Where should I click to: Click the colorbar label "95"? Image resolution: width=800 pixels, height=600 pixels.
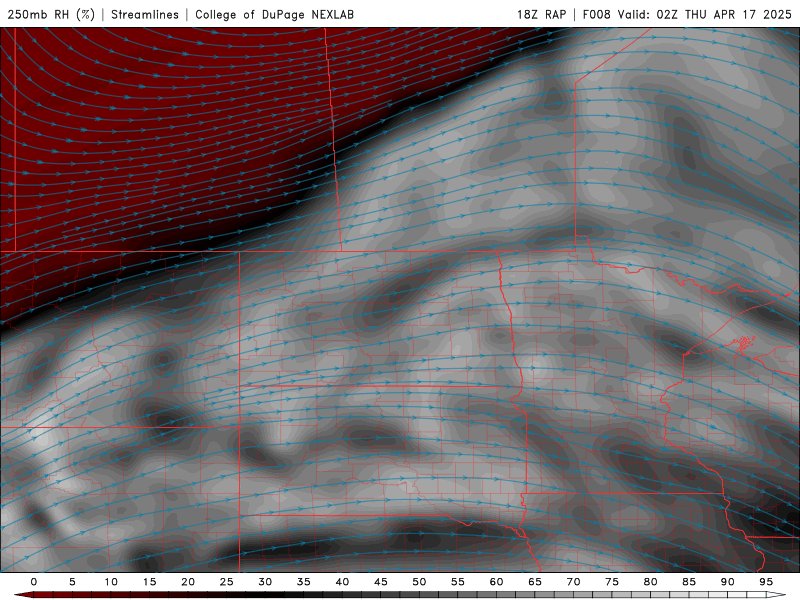(766, 582)
